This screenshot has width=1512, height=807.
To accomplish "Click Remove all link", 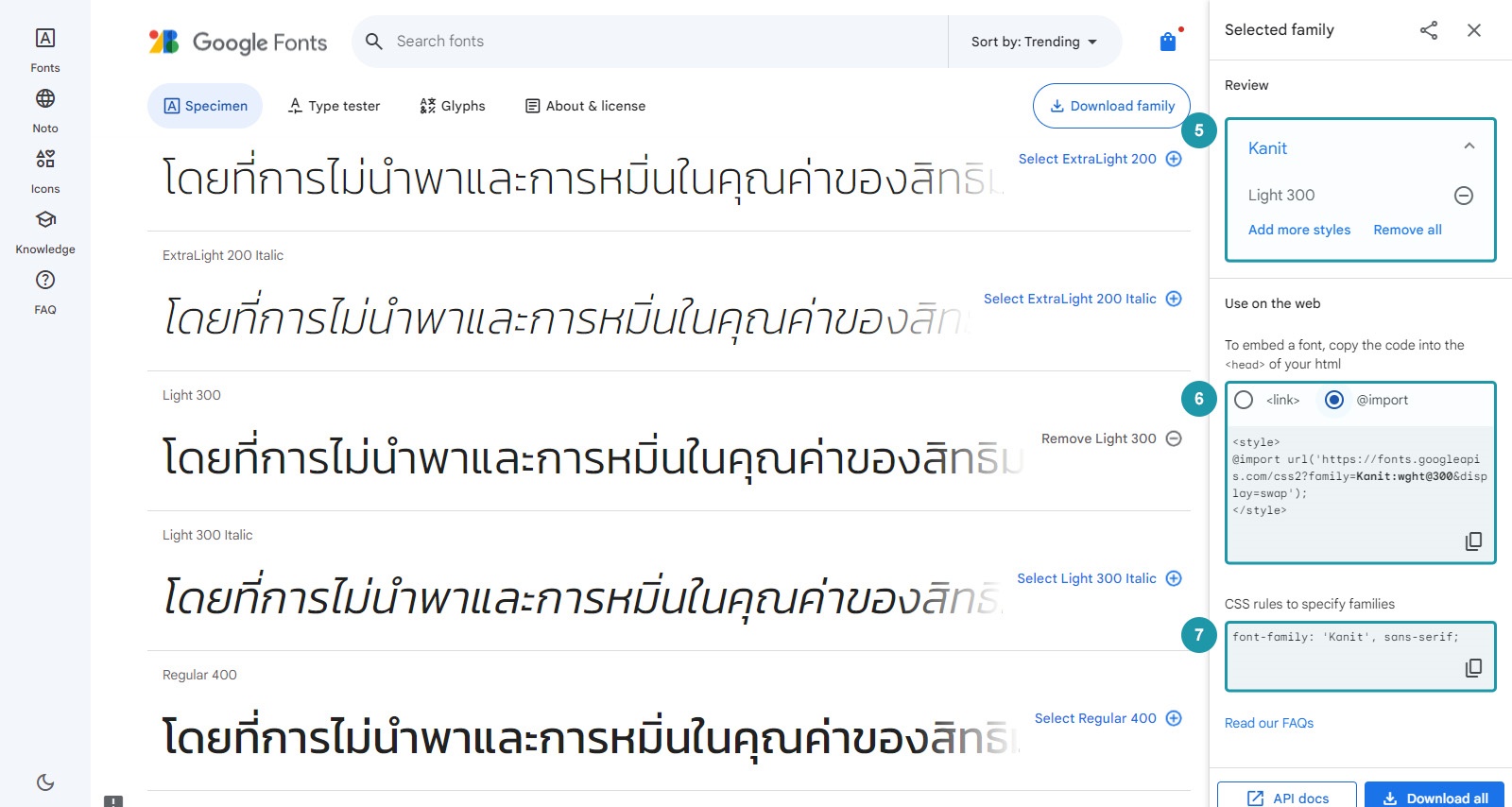I will click(1407, 230).
